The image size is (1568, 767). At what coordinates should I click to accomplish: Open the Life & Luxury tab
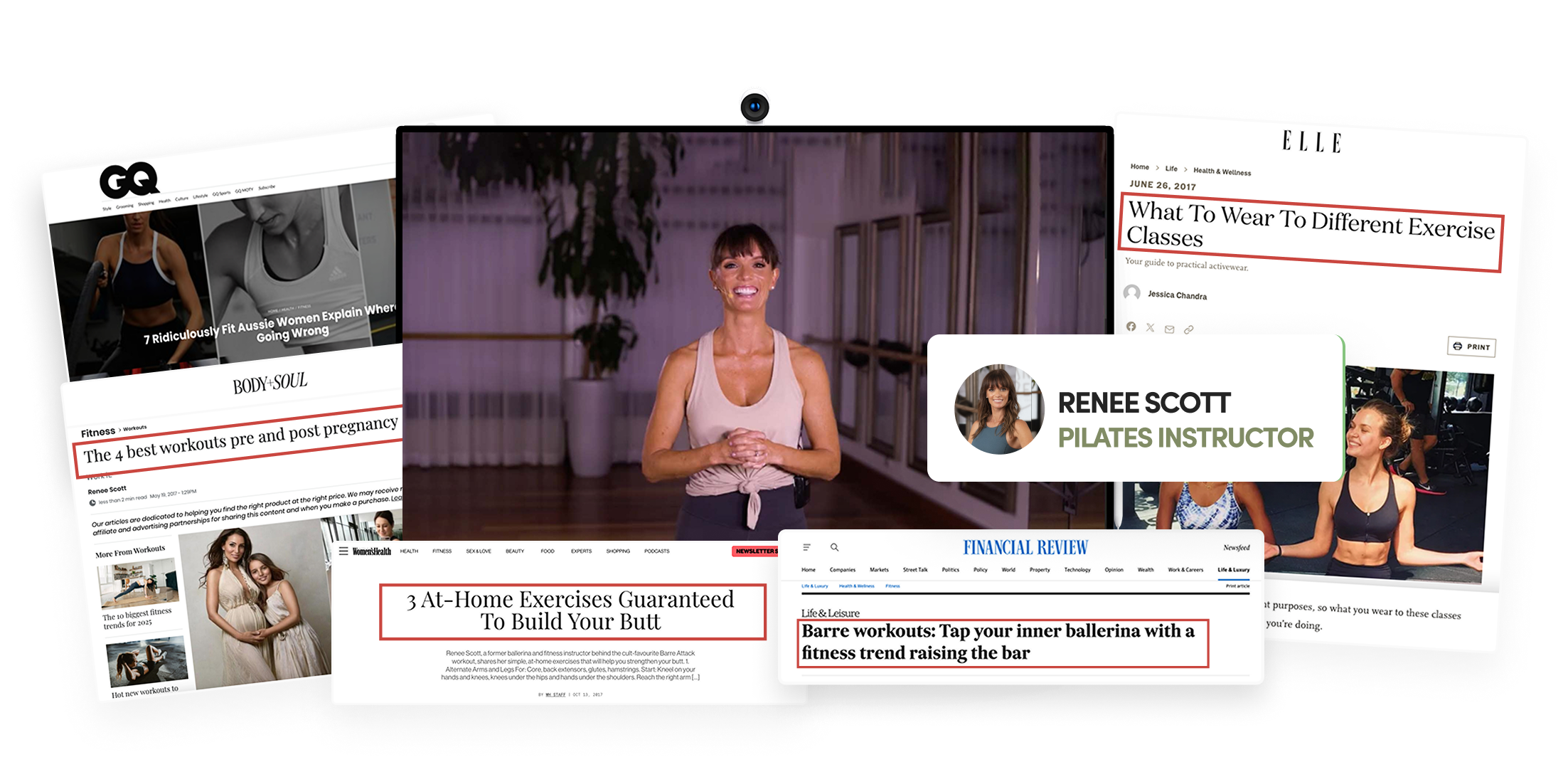coord(1233,570)
